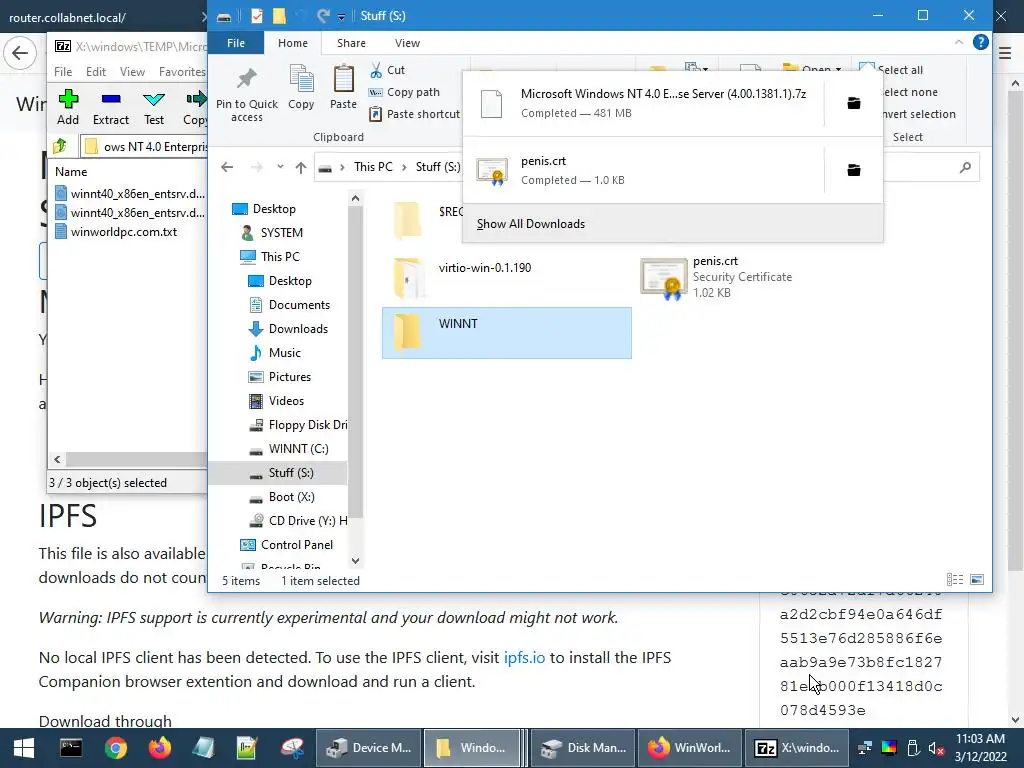Click Explorer up-directory arrow

(300, 167)
